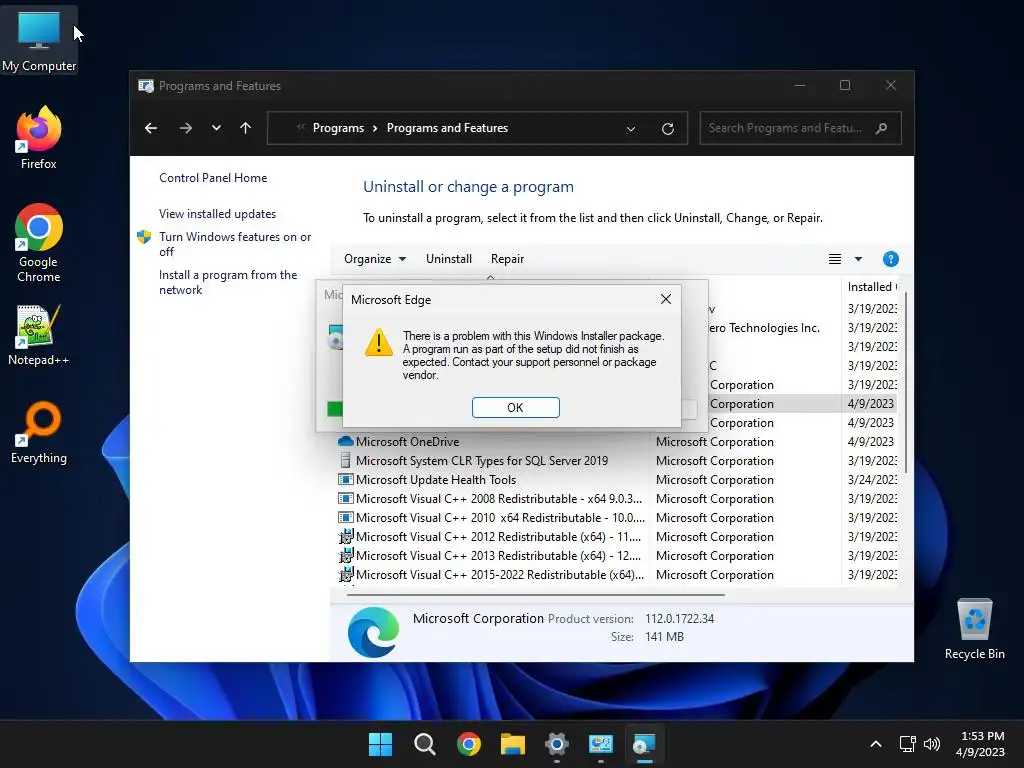Click the vertical scrollbar of the program list
This screenshot has height=768, width=1024.
point(905,383)
